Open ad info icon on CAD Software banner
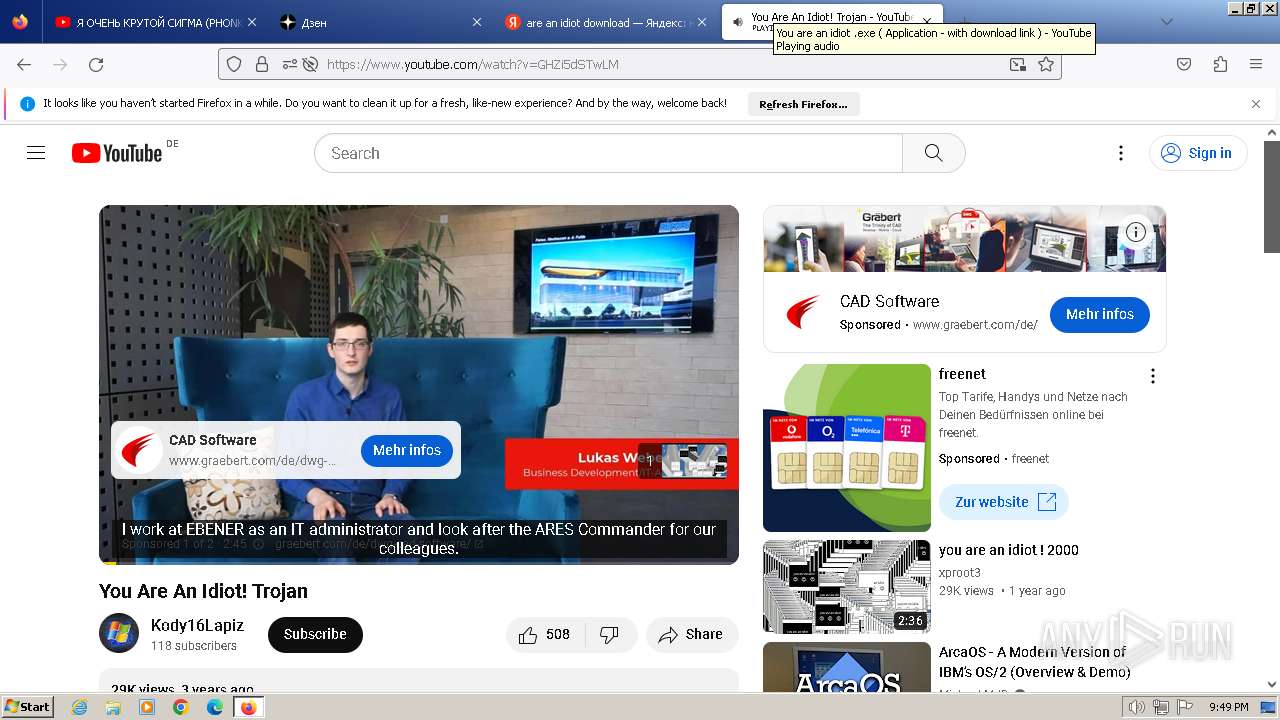 pos(1136,232)
